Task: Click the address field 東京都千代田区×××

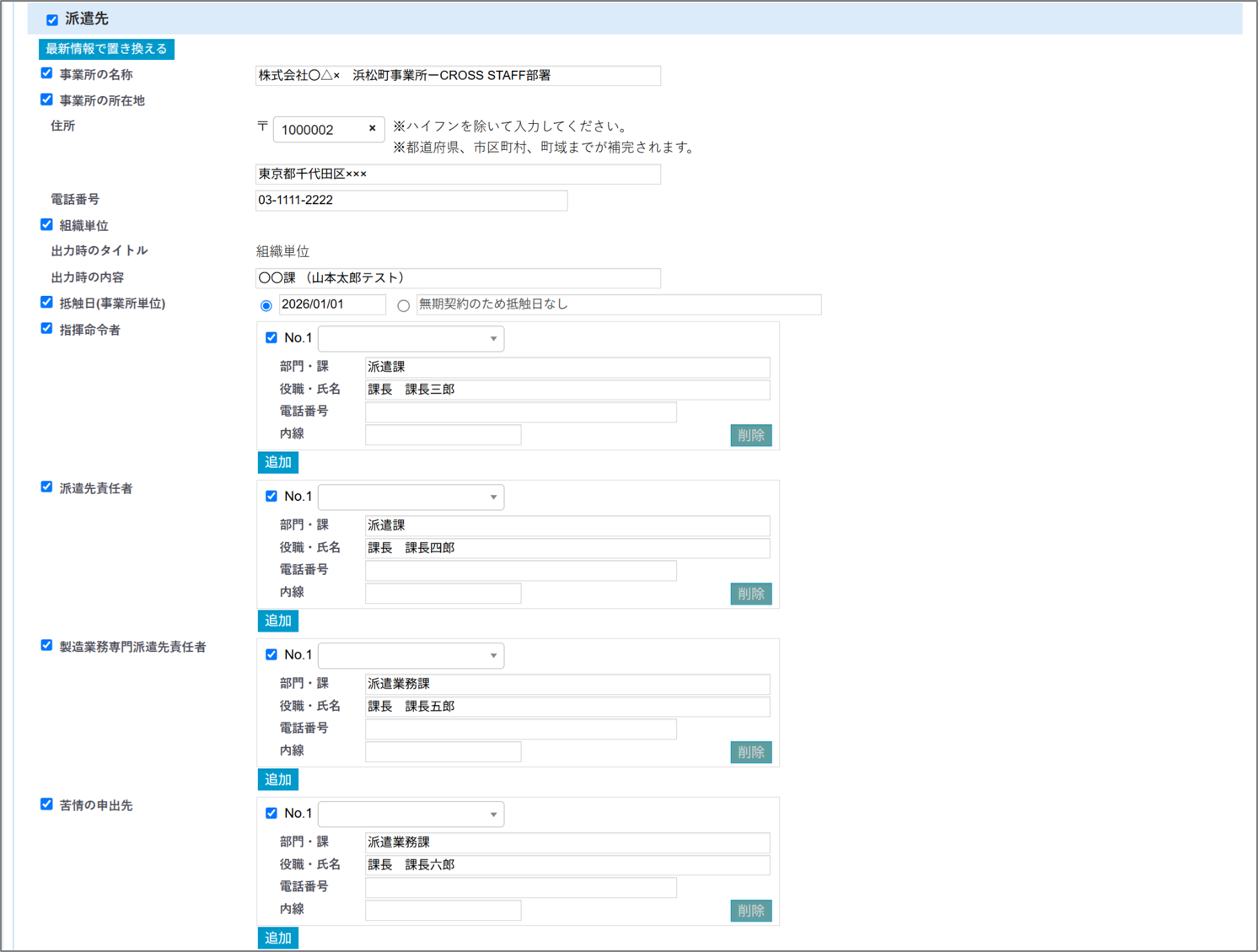Action: (x=458, y=174)
